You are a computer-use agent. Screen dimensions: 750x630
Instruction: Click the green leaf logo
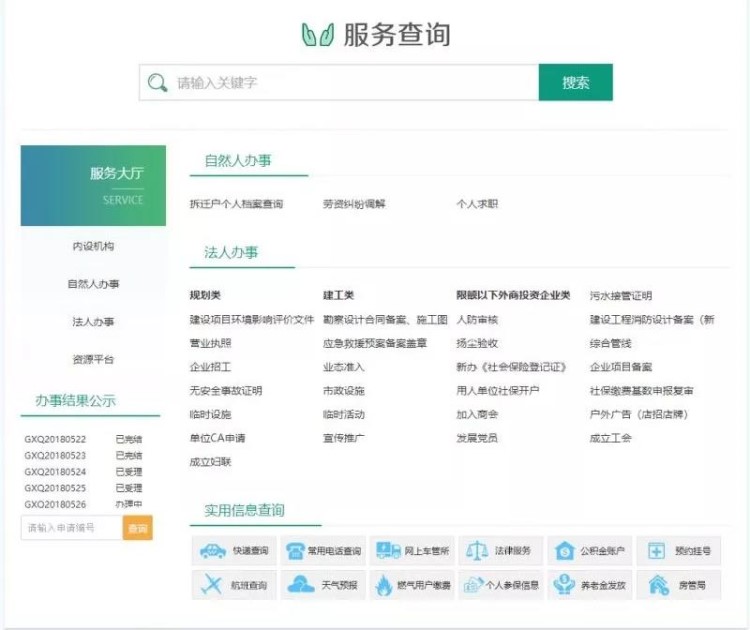[318, 35]
